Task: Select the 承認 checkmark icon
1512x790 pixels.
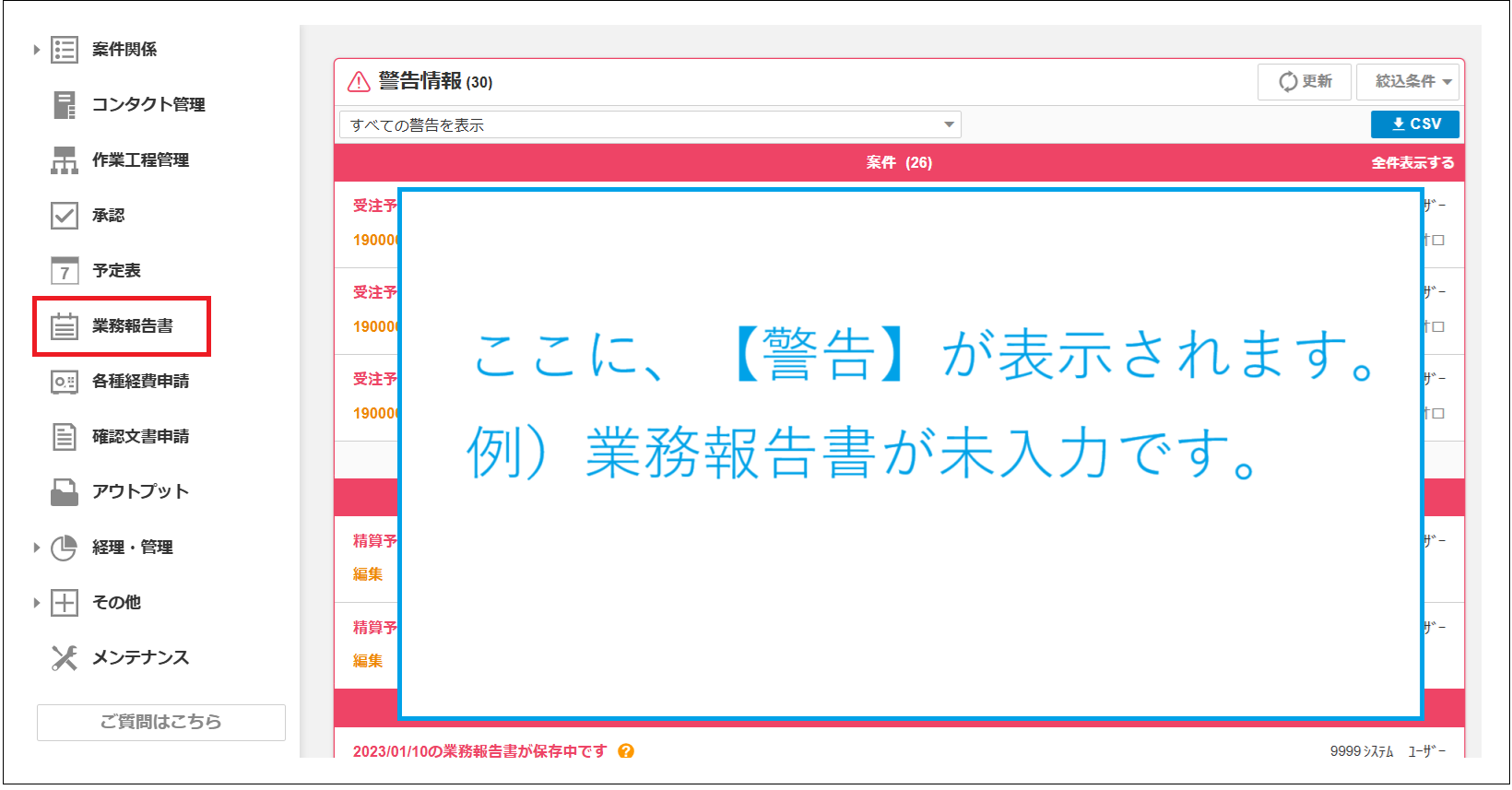Action: 65,216
